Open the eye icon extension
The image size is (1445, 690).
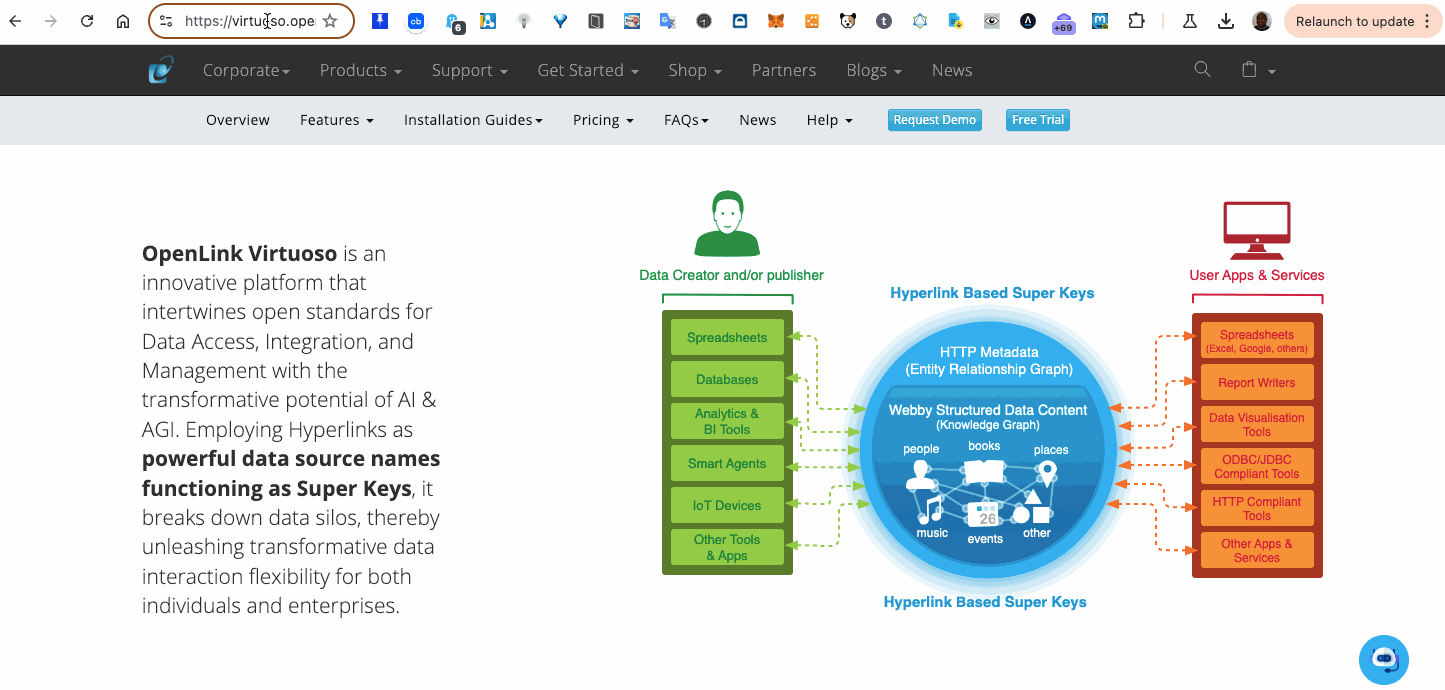point(991,20)
